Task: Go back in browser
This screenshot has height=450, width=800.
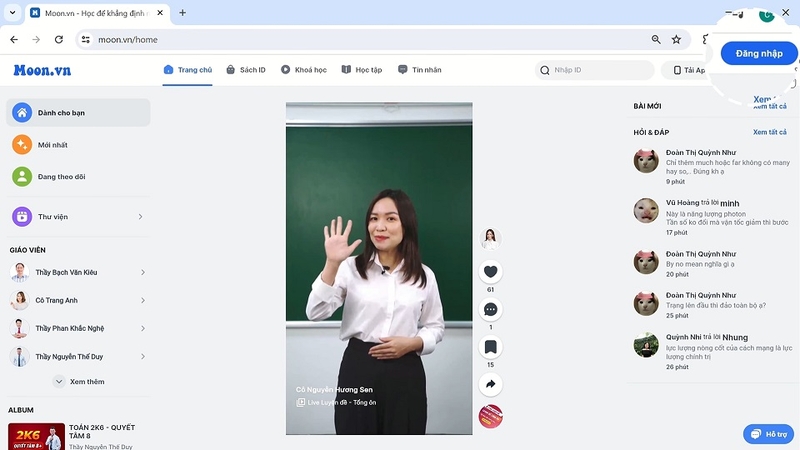Action: pyautogui.click(x=14, y=39)
